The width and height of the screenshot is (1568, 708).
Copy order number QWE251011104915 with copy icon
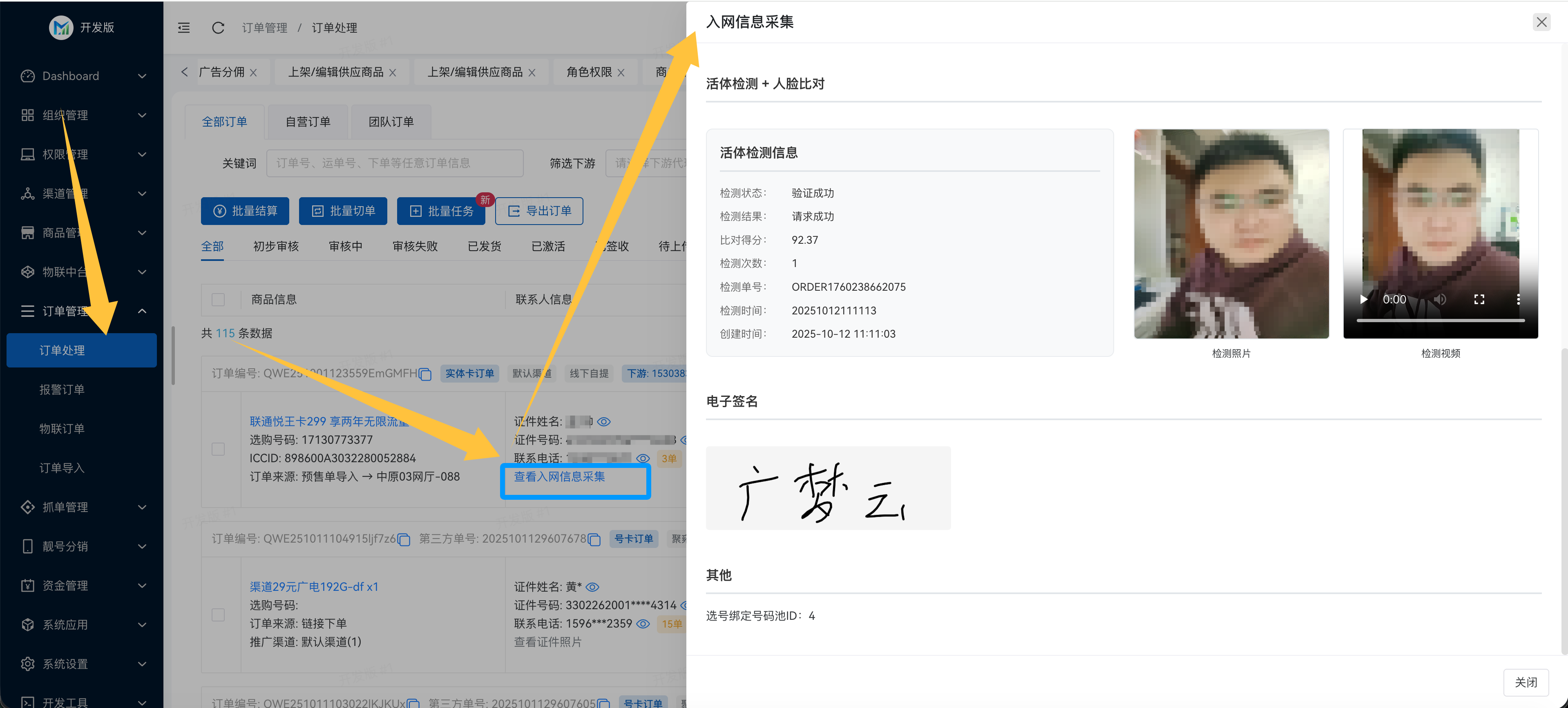click(404, 539)
